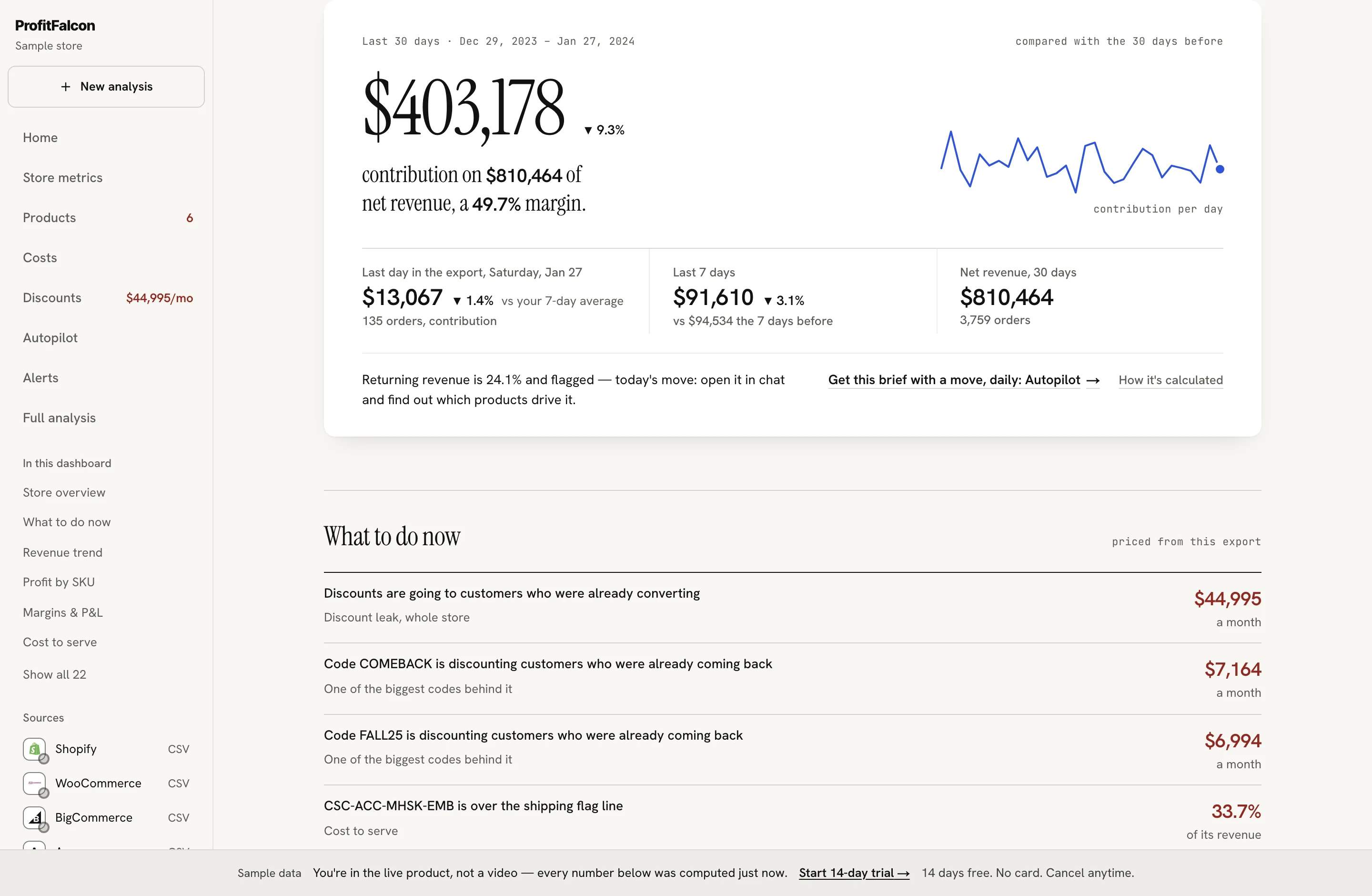Jump to Store overview section
This screenshot has width=1372, height=896.
pos(64,492)
